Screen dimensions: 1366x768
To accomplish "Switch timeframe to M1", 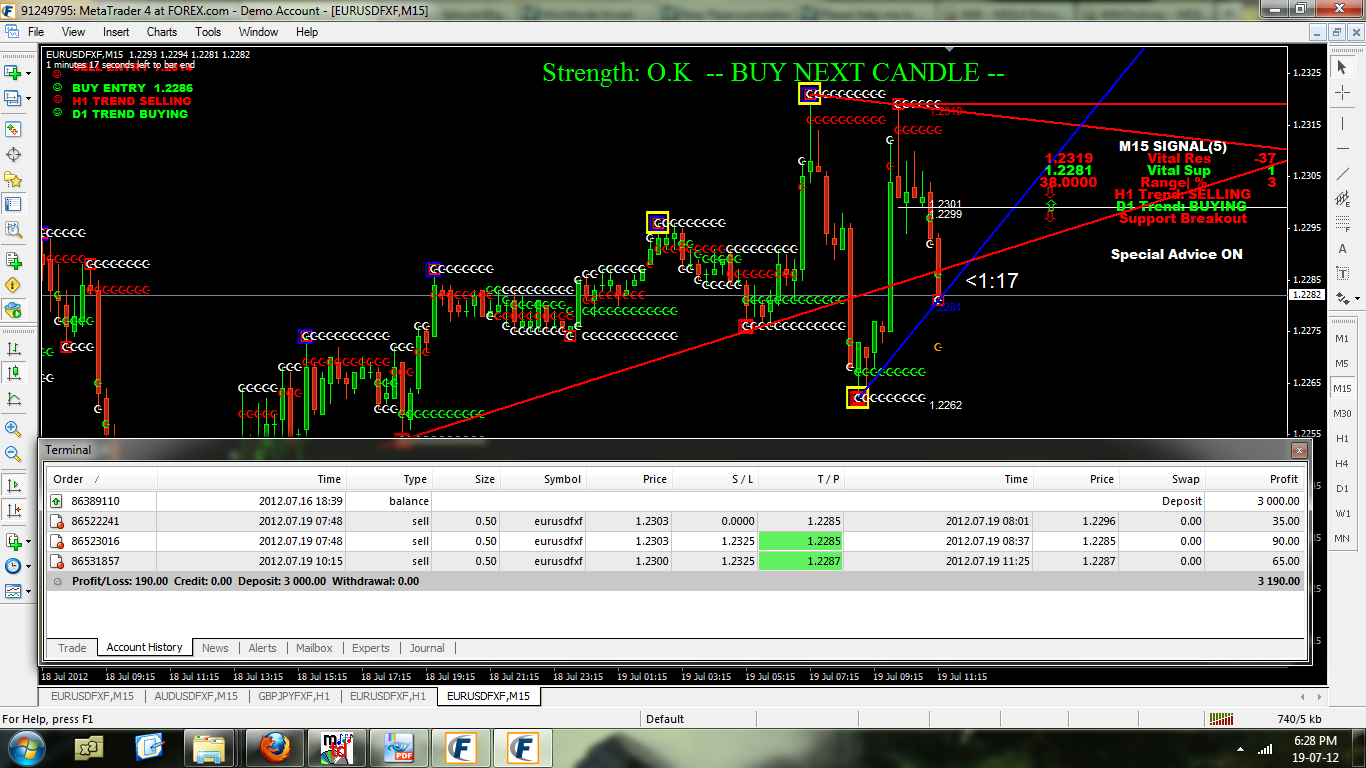I will point(1342,338).
